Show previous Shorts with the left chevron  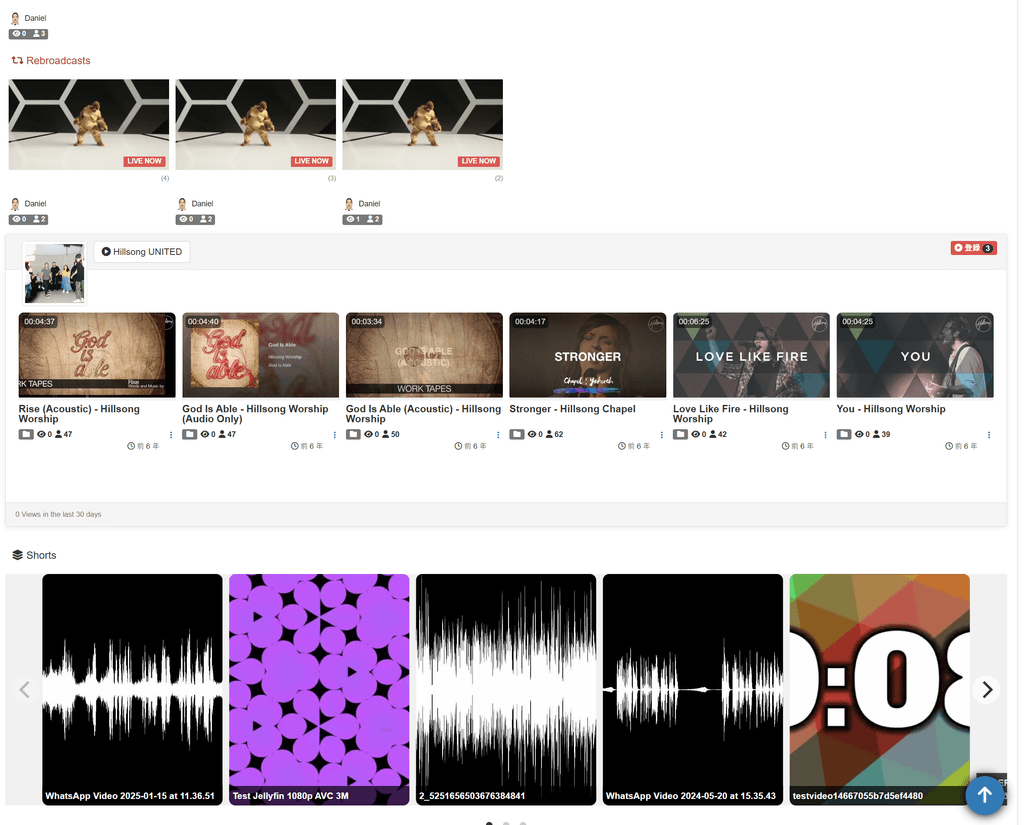click(25, 690)
